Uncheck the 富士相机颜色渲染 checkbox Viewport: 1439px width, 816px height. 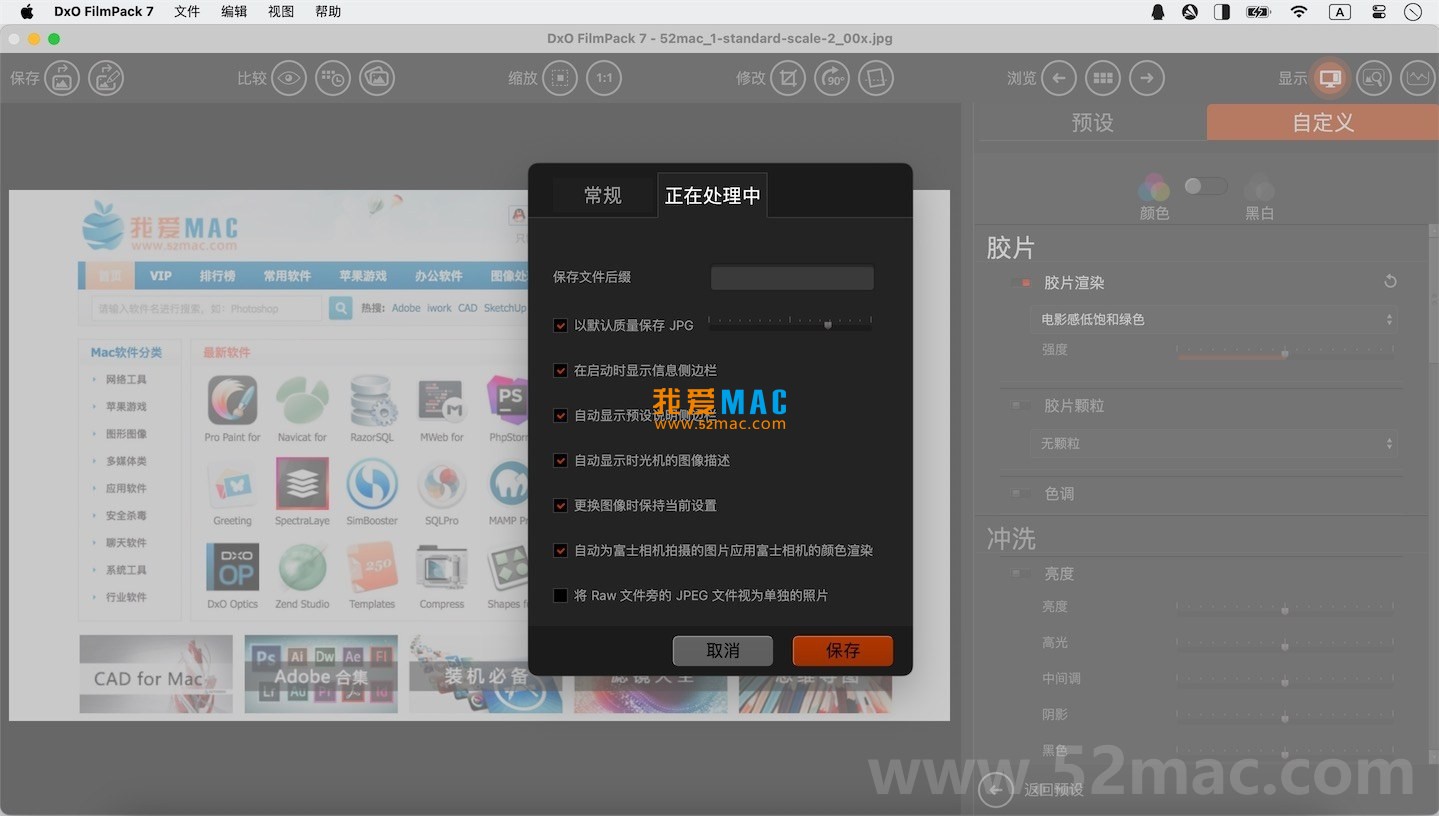(x=560, y=550)
